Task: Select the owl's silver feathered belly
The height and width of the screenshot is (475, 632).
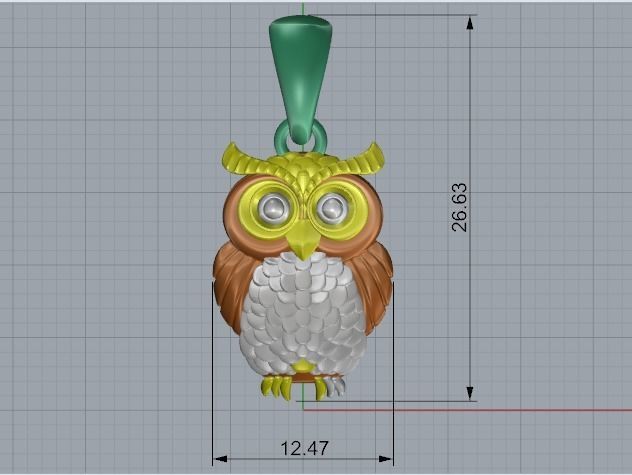Action: (303, 313)
